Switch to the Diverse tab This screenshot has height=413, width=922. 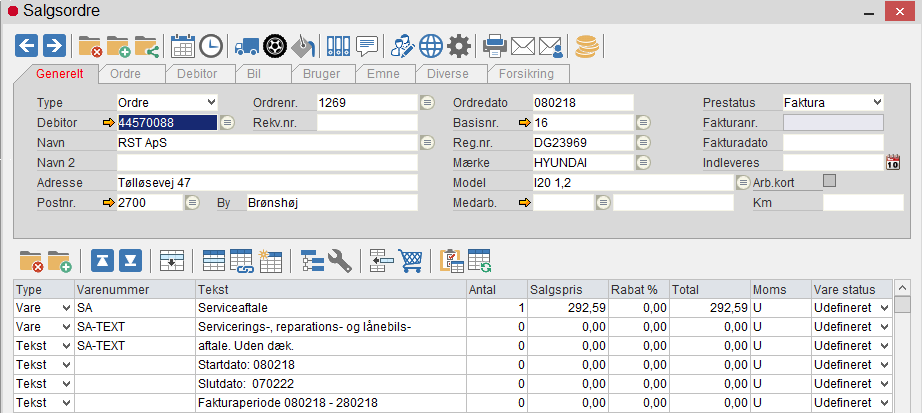tap(448, 74)
